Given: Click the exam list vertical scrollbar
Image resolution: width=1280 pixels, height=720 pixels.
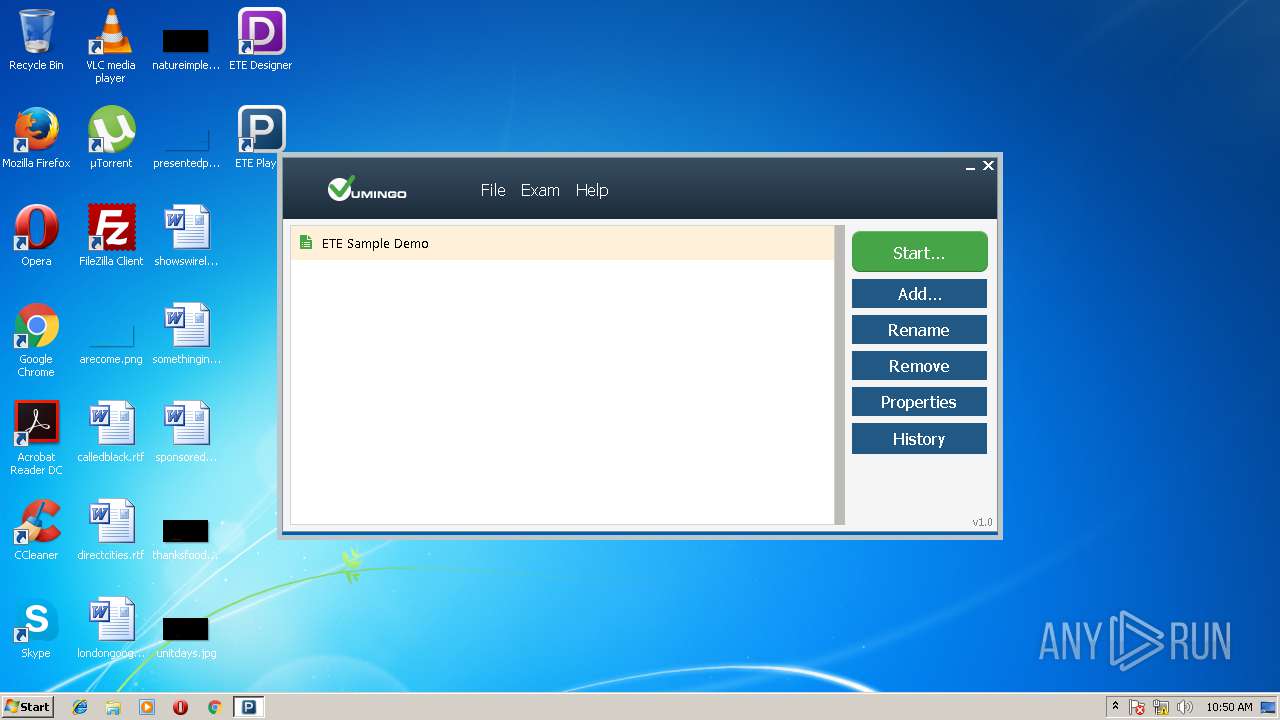Looking at the screenshot, I should click(x=839, y=375).
